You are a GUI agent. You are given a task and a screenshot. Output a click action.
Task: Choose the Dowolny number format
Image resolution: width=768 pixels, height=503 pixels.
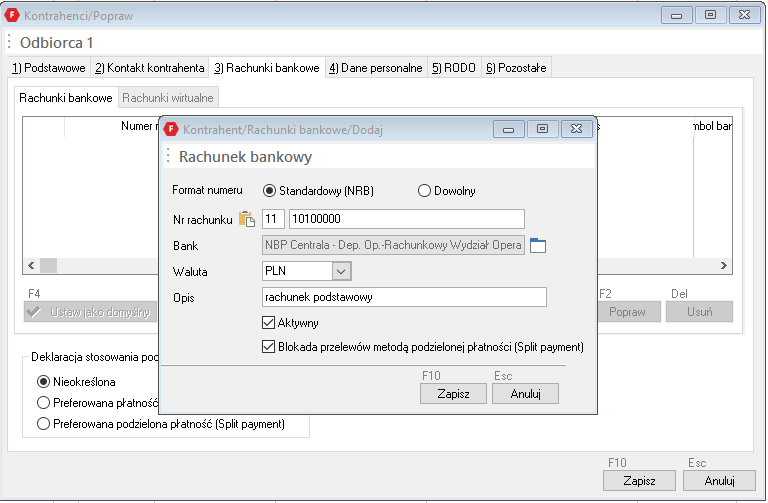tap(424, 190)
